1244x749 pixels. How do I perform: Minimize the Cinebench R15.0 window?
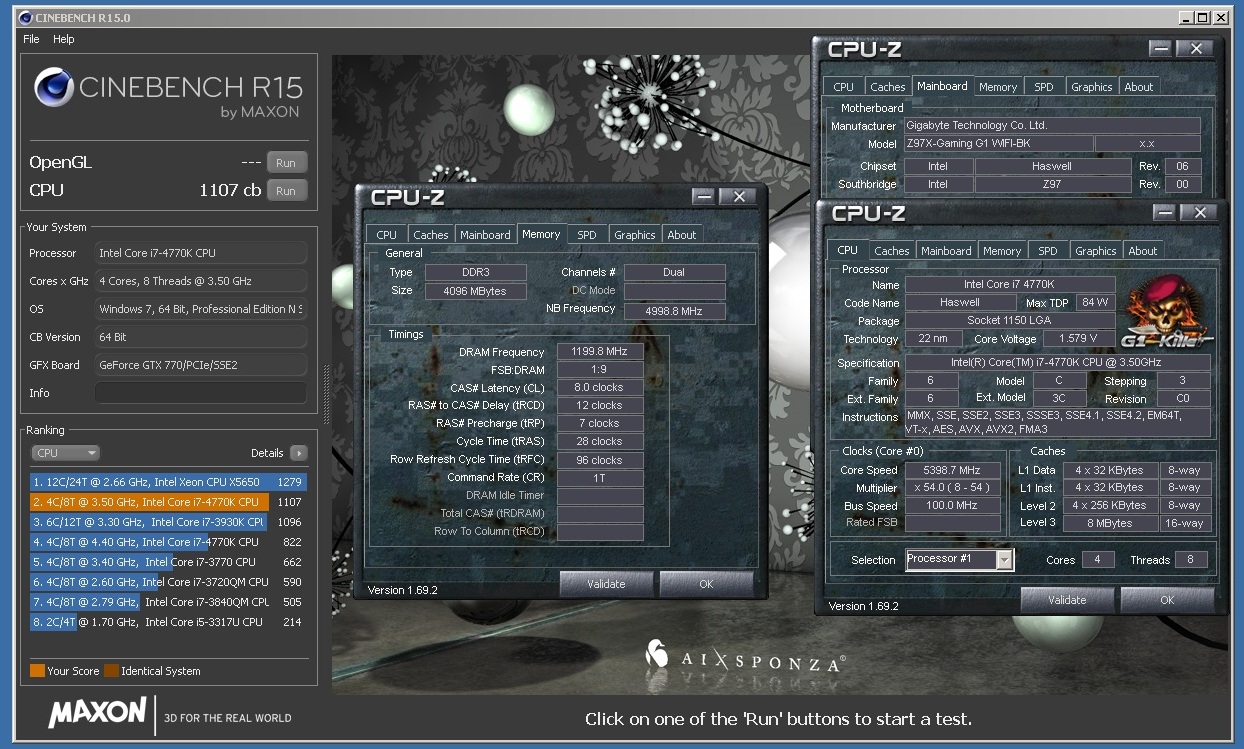click(1185, 17)
